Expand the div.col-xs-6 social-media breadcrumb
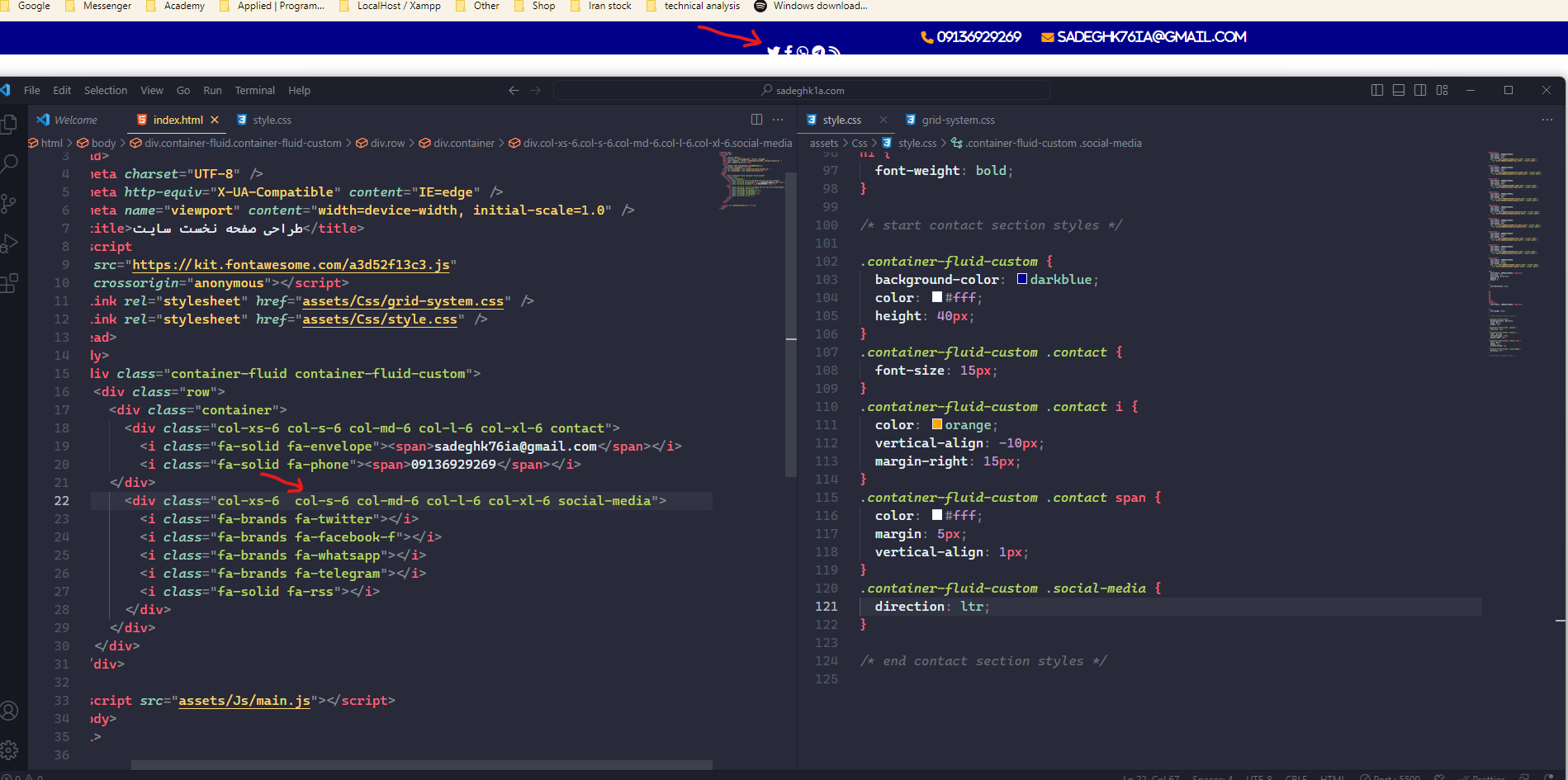The height and width of the screenshot is (780, 1568). click(x=651, y=143)
